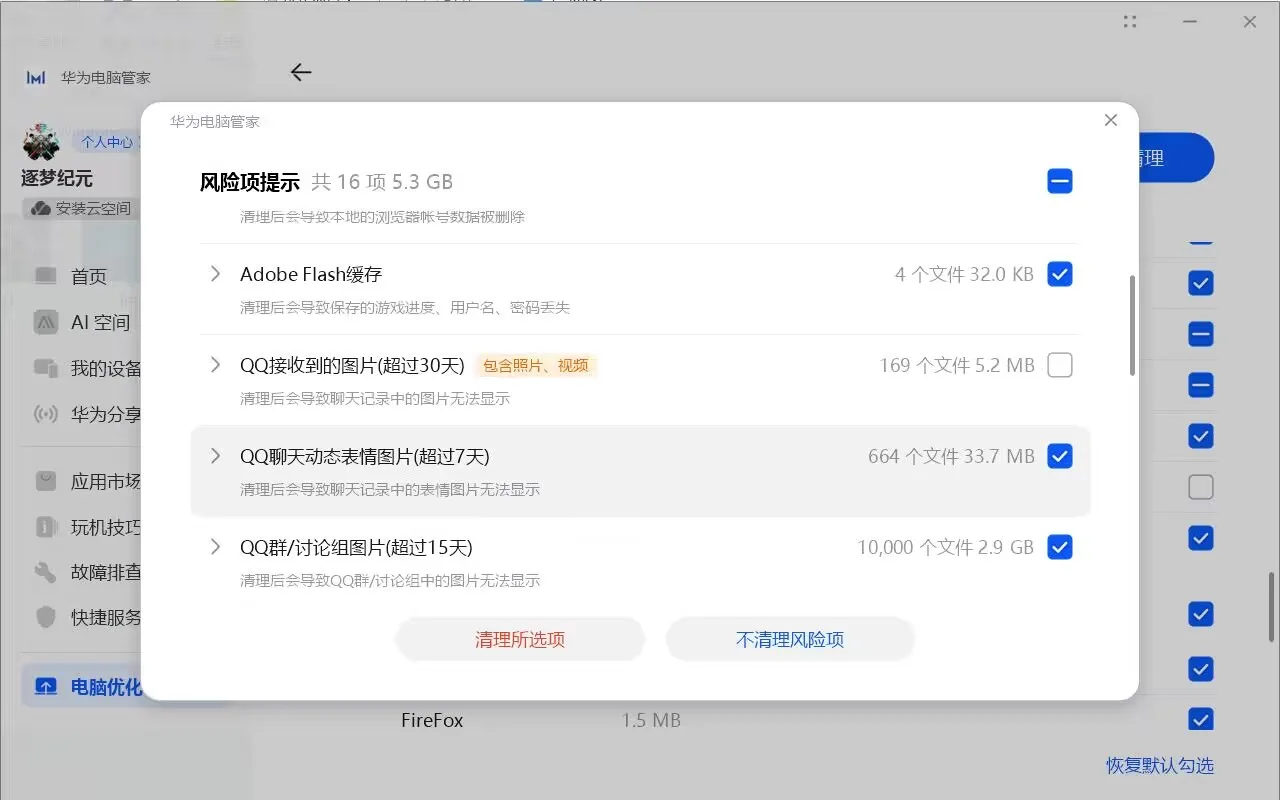Uncheck QQ群/讨论组图片 item

pyautogui.click(x=1060, y=547)
